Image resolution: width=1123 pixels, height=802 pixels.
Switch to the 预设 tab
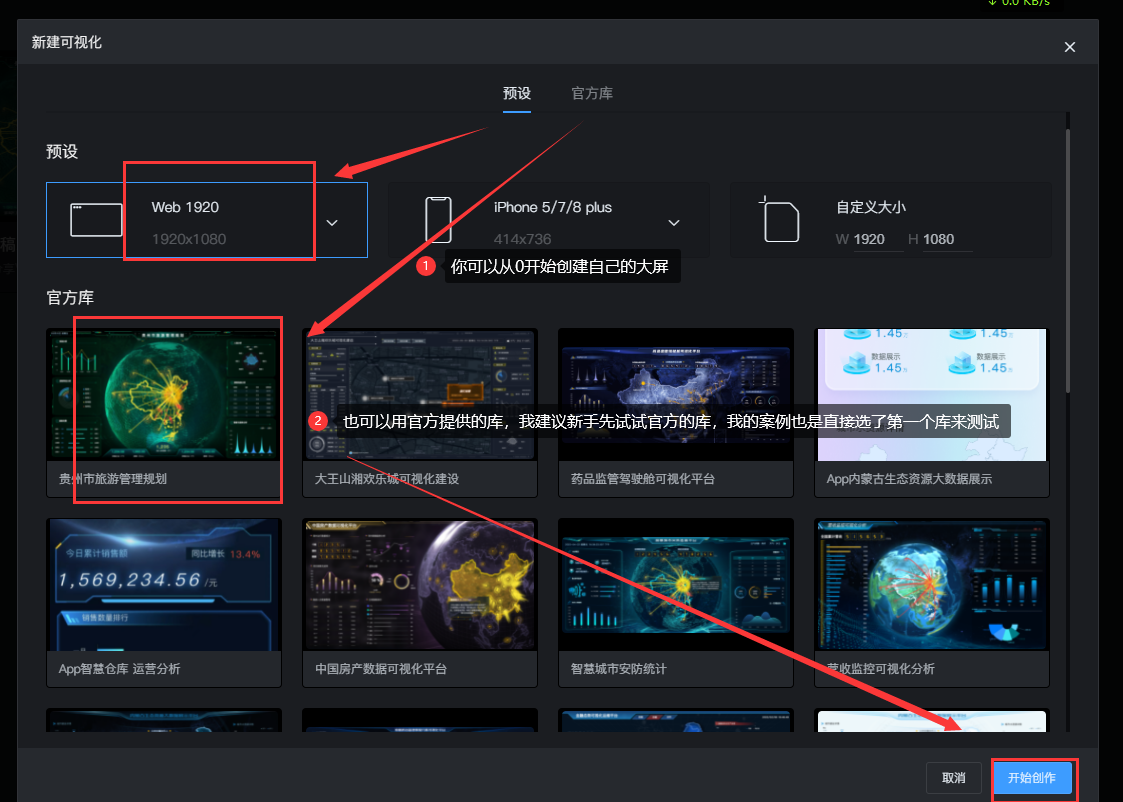click(516, 94)
